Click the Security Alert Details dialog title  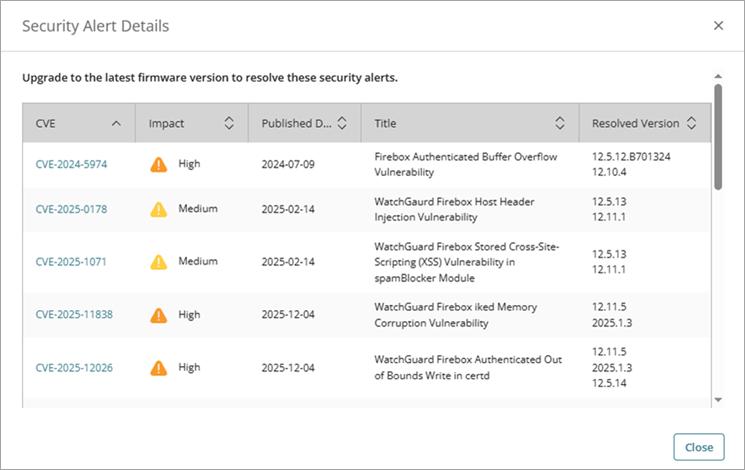tap(96, 26)
